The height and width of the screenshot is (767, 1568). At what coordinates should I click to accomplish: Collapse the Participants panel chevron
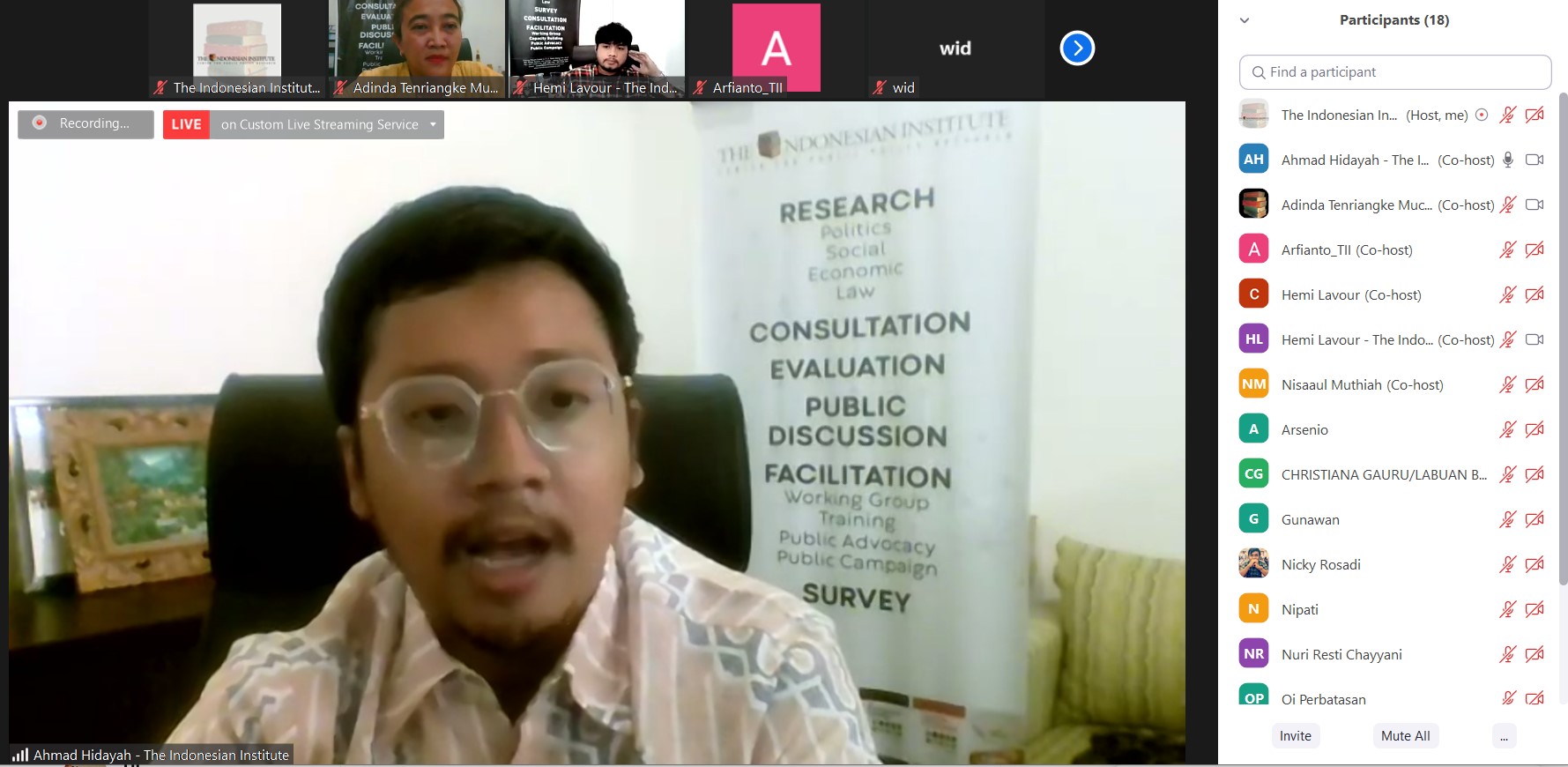[1245, 20]
